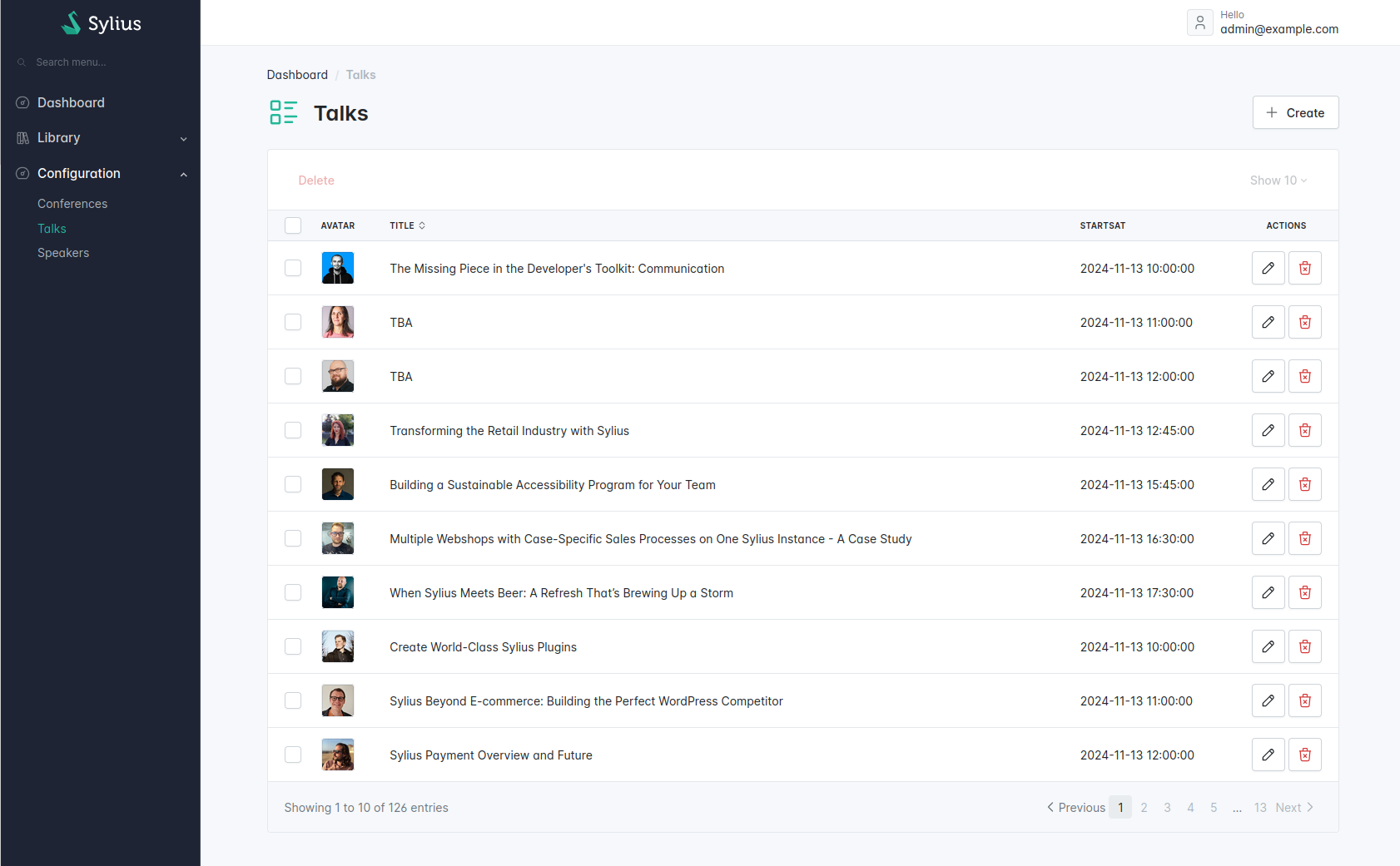Click the user profile icon in header
The height and width of the screenshot is (866, 1400).
point(1199,22)
